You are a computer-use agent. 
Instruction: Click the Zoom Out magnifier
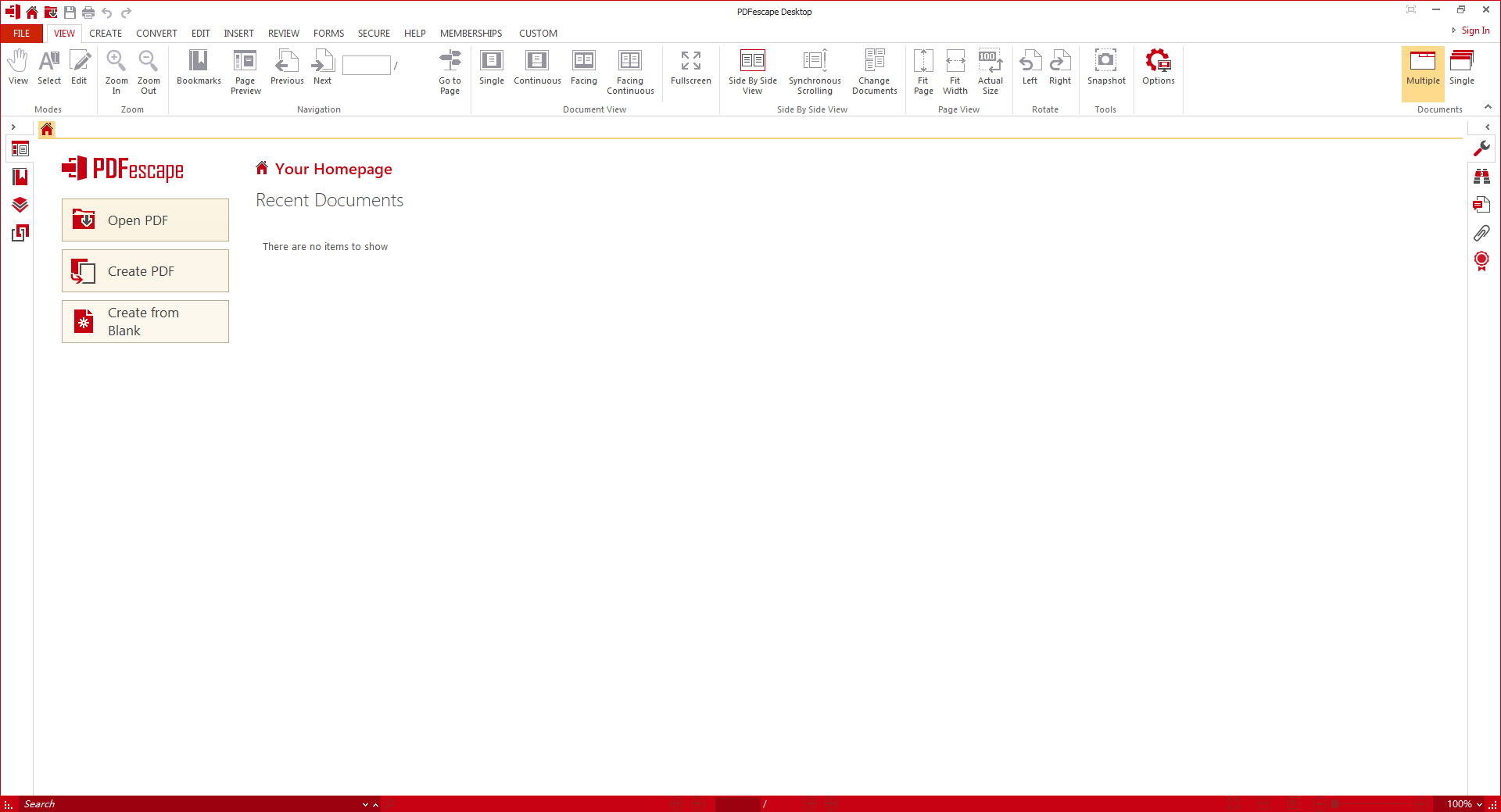(x=149, y=73)
